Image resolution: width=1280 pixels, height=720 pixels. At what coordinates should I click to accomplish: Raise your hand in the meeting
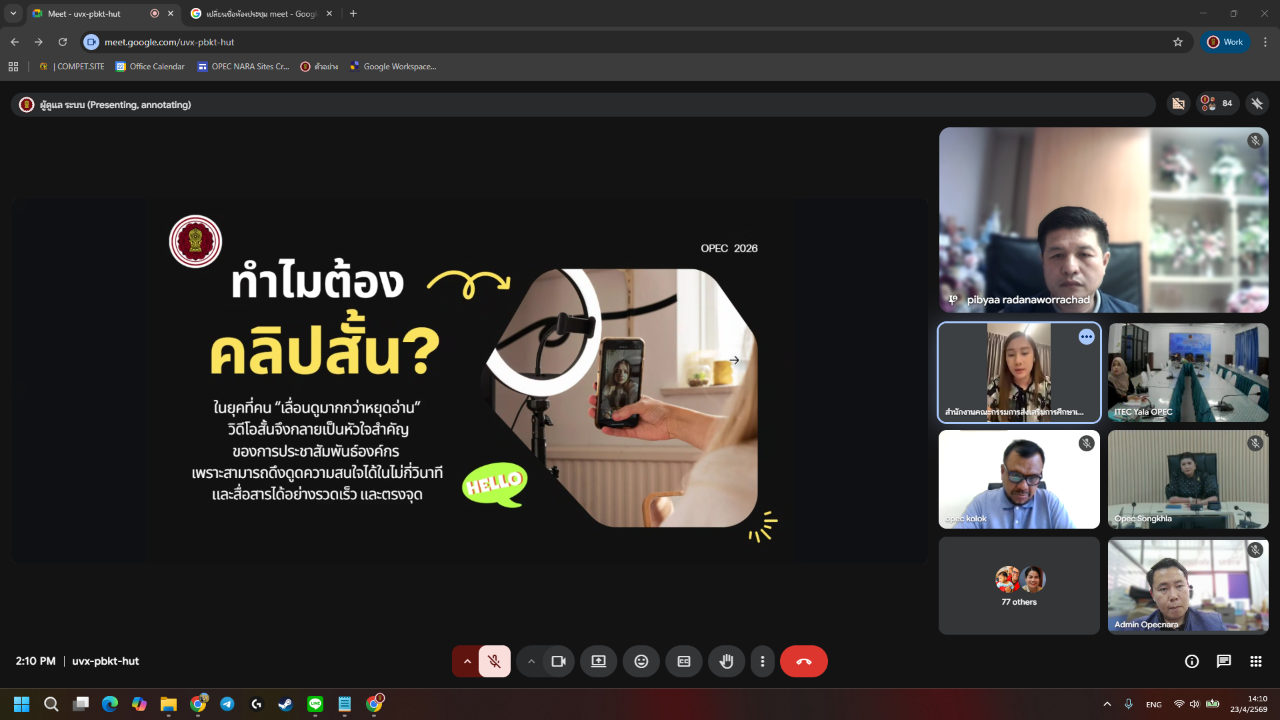pyautogui.click(x=727, y=661)
